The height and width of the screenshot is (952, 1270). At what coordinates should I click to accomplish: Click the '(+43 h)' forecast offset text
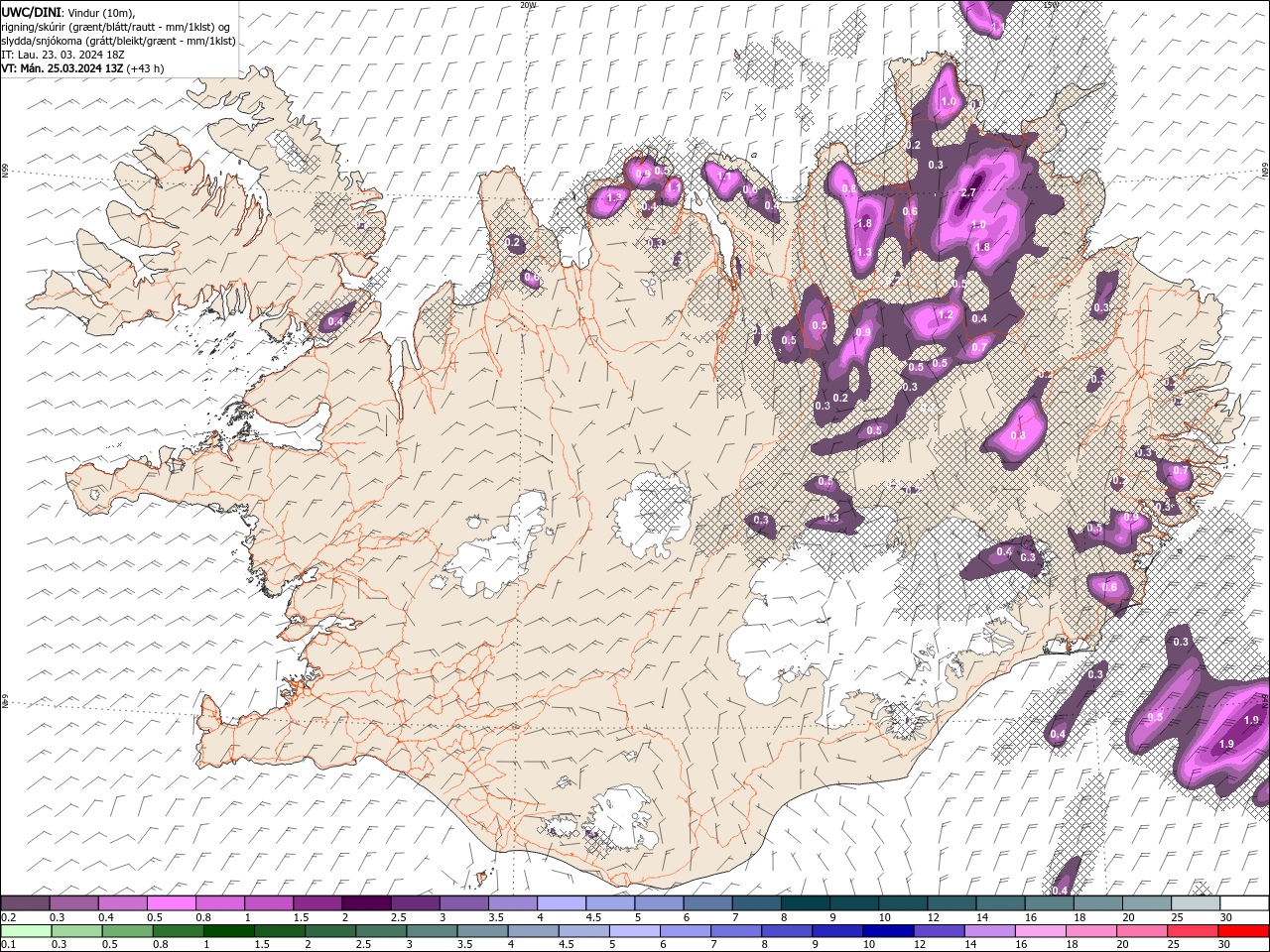coord(146,68)
